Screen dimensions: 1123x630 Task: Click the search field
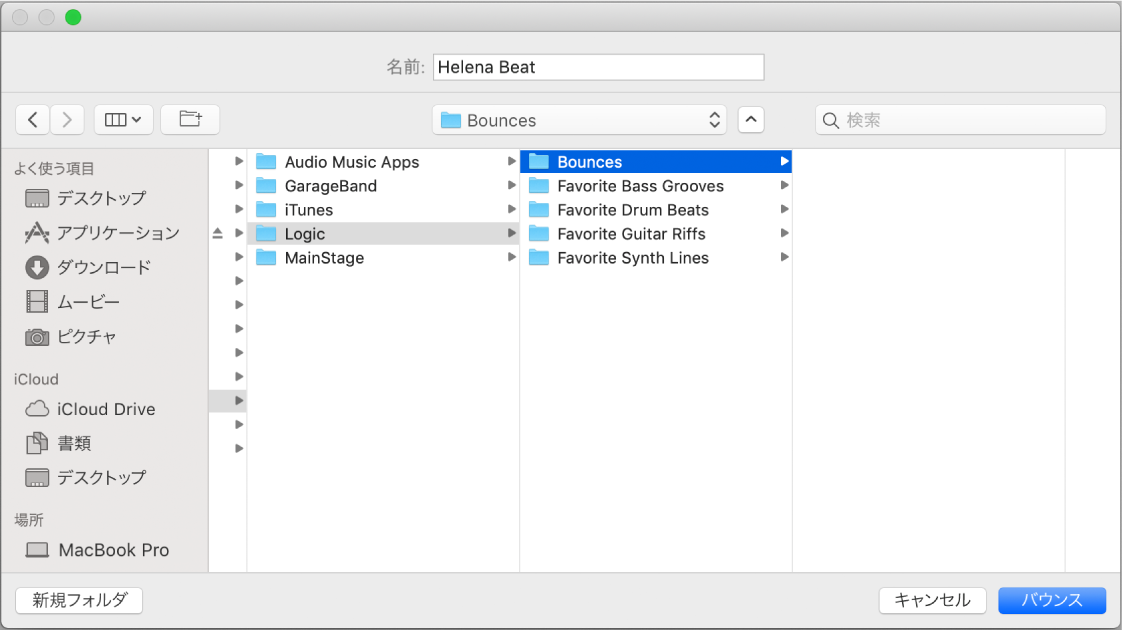(x=960, y=120)
